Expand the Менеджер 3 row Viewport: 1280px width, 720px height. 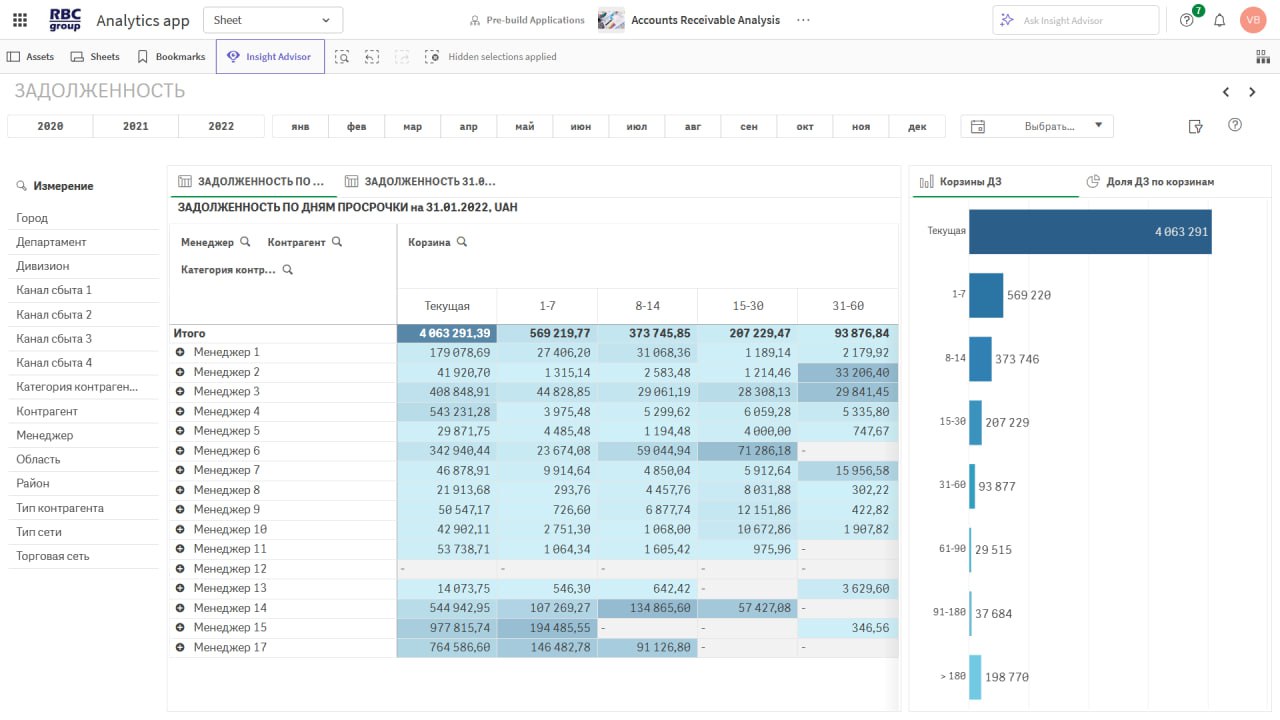click(180, 392)
